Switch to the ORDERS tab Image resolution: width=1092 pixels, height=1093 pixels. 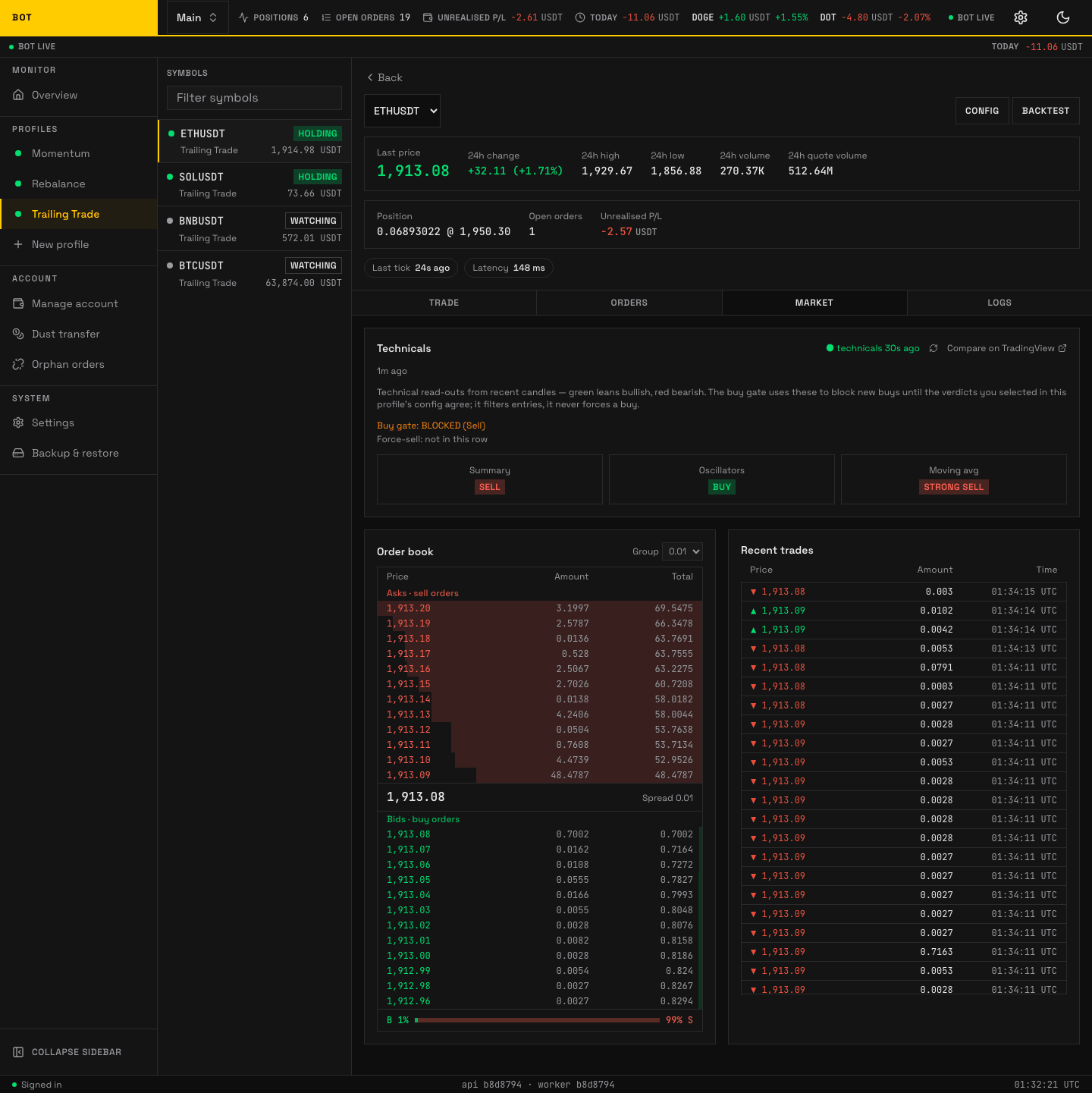click(629, 303)
